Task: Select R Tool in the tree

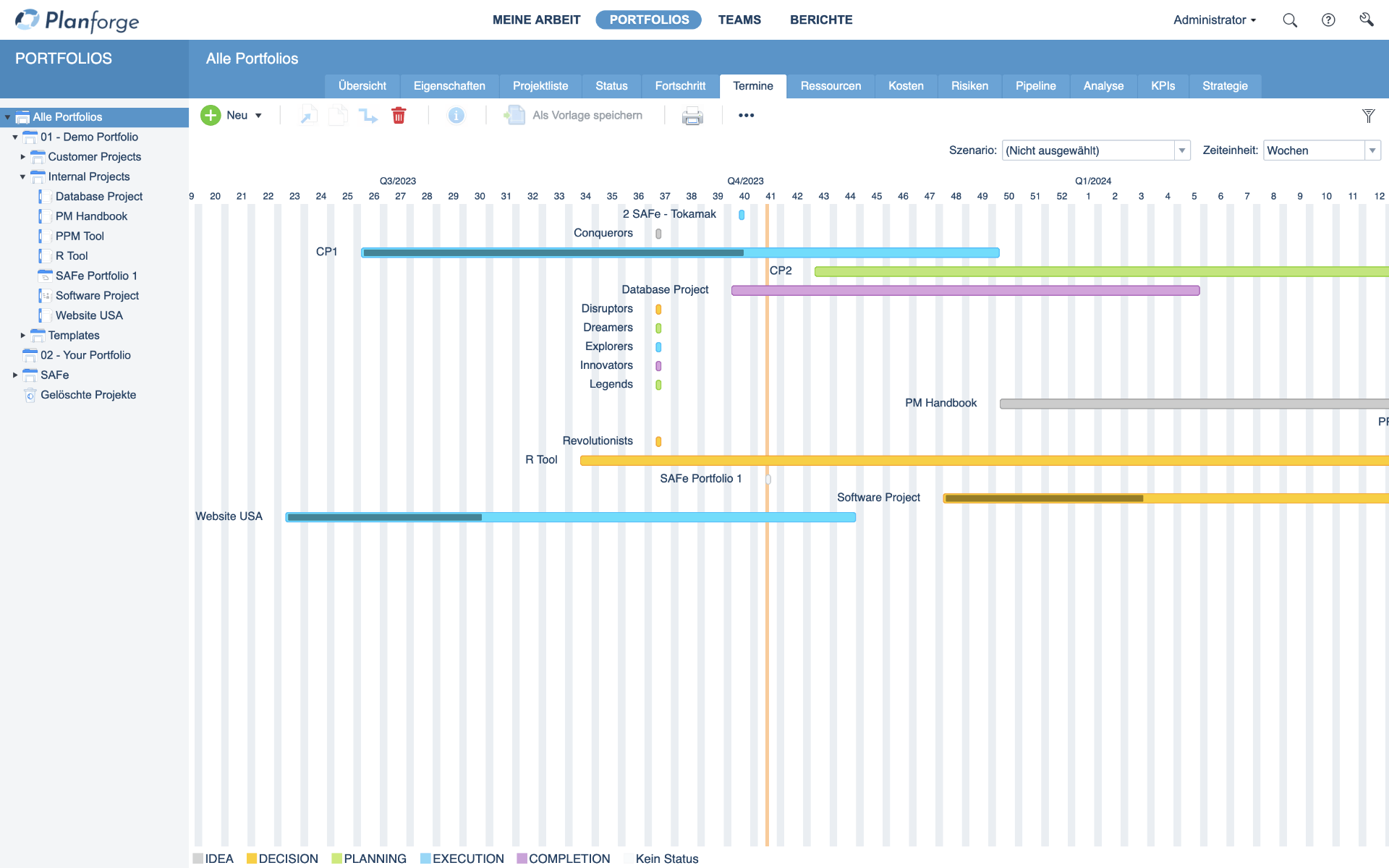Action: (72, 256)
